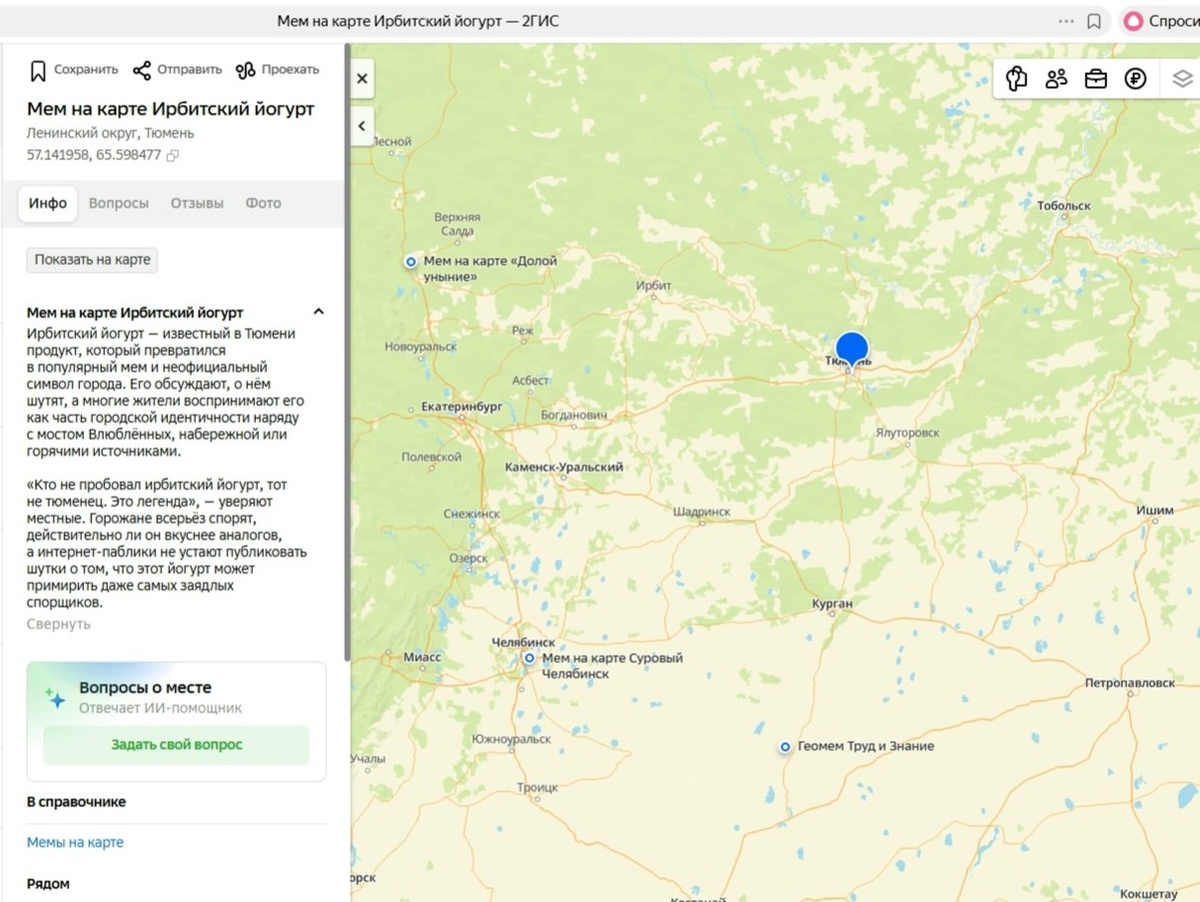Select map marker Геомем Труд и Знание
The height and width of the screenshot is (902, 1200).
click(786, 746)
